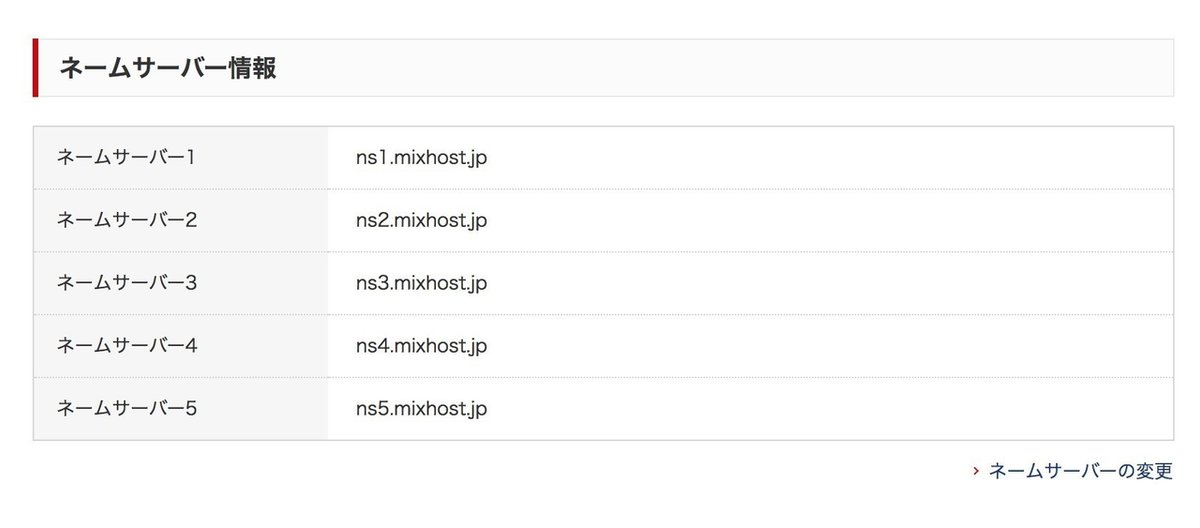This screenshot has width=1200, height=528.
Task: Click the red chevron before ネームサーバーの変更
Action: click(975, 471)
